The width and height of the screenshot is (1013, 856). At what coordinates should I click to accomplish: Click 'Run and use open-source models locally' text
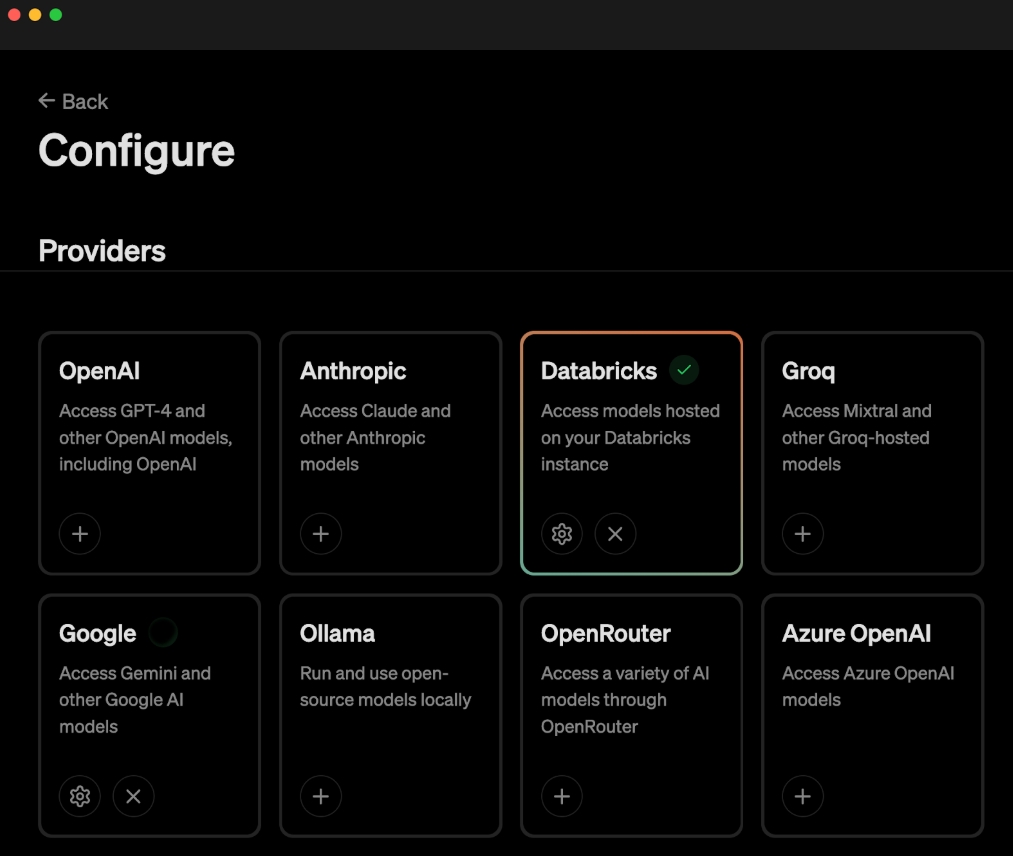386,687
